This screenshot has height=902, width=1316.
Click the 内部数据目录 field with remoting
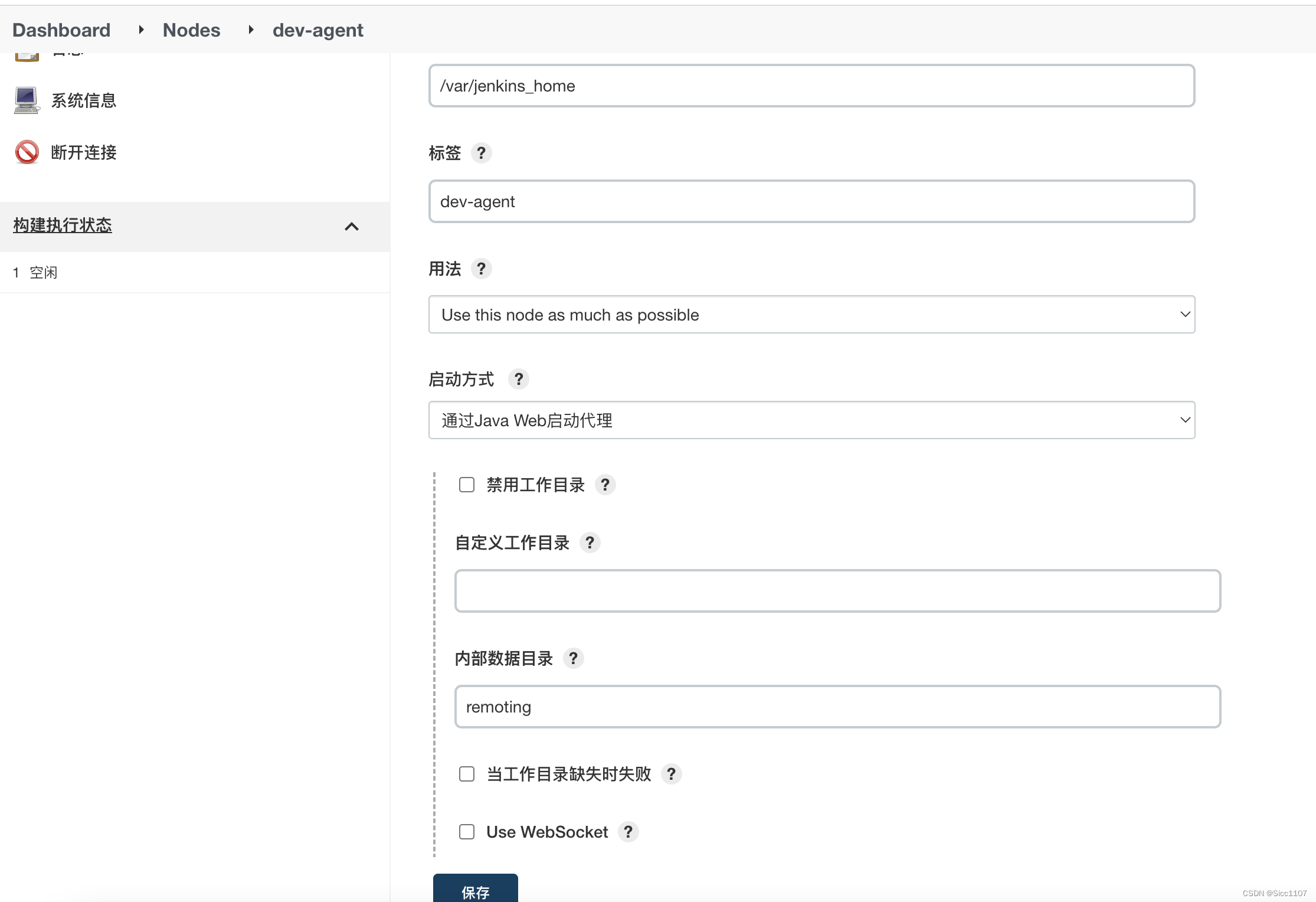837,707
